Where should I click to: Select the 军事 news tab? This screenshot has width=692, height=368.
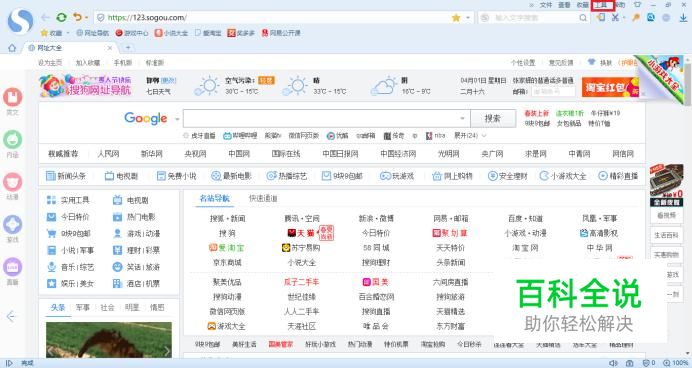tap(83, 308)
